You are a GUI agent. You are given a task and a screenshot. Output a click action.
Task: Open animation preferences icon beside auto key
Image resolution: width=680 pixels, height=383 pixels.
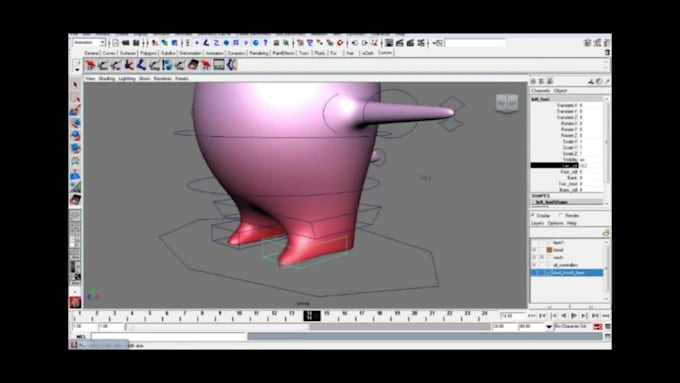(608, 326)
